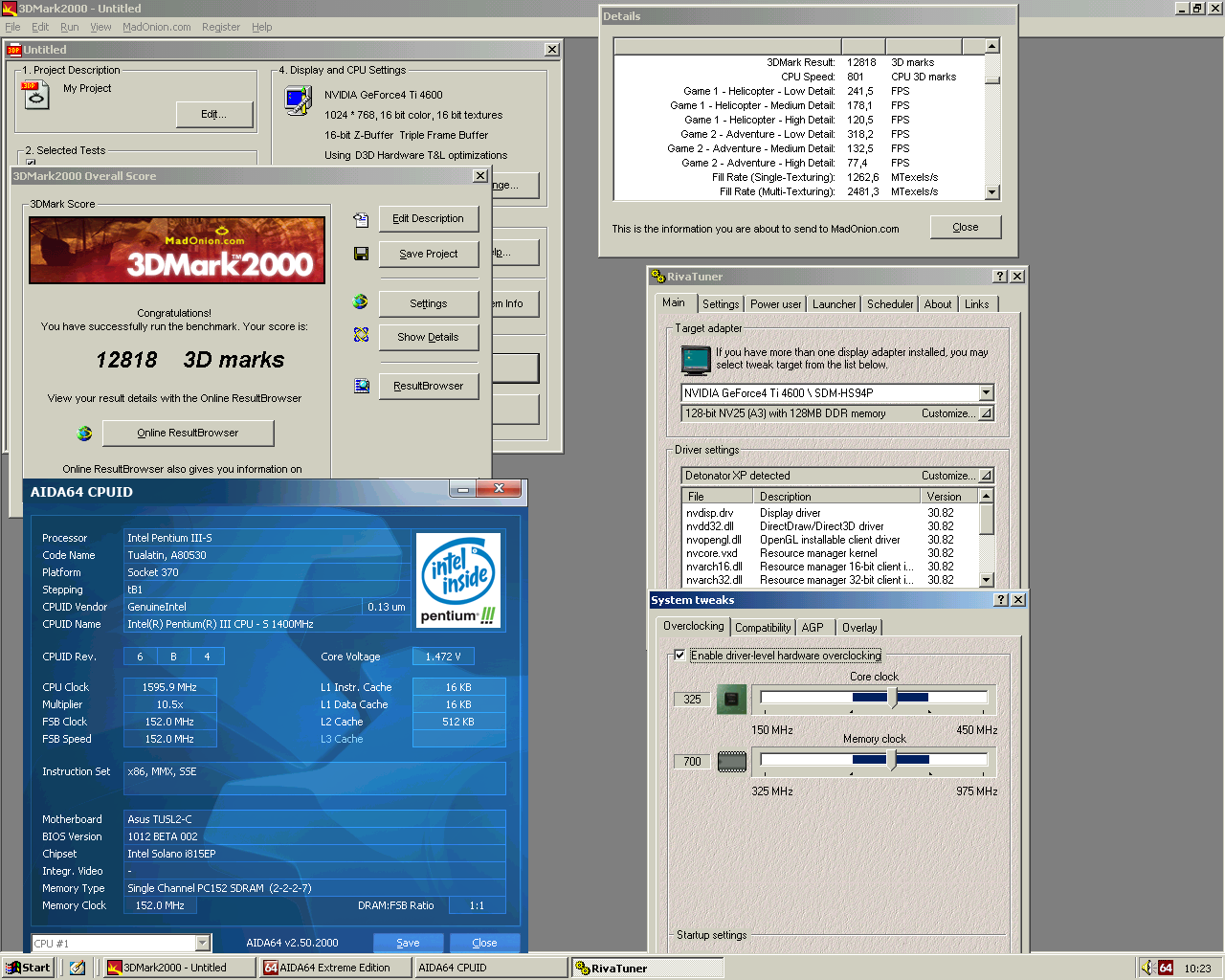Screen dimensions: 1225x980
Task: Open the CPU #1 dropdown in AIDA64 CPUID
Action: (202, 944)
